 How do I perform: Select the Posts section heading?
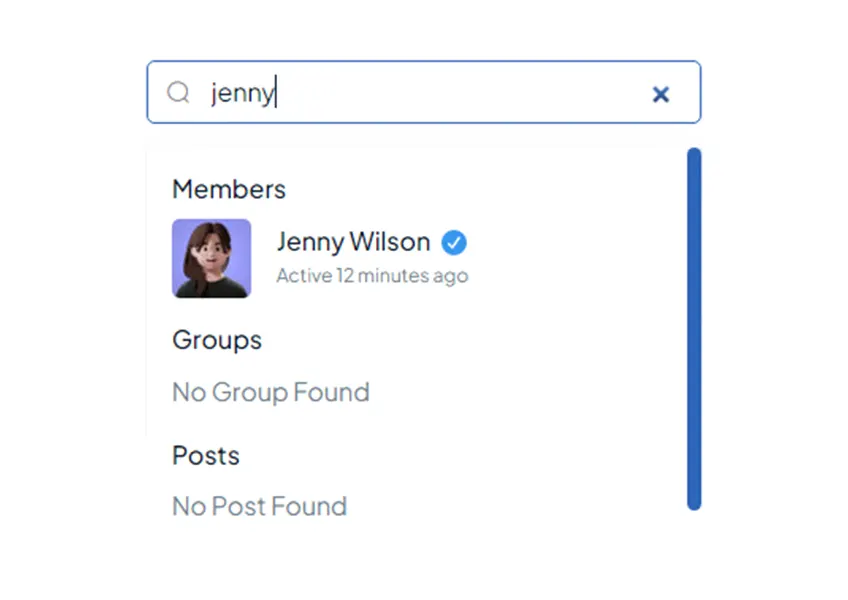click(206, 456)
